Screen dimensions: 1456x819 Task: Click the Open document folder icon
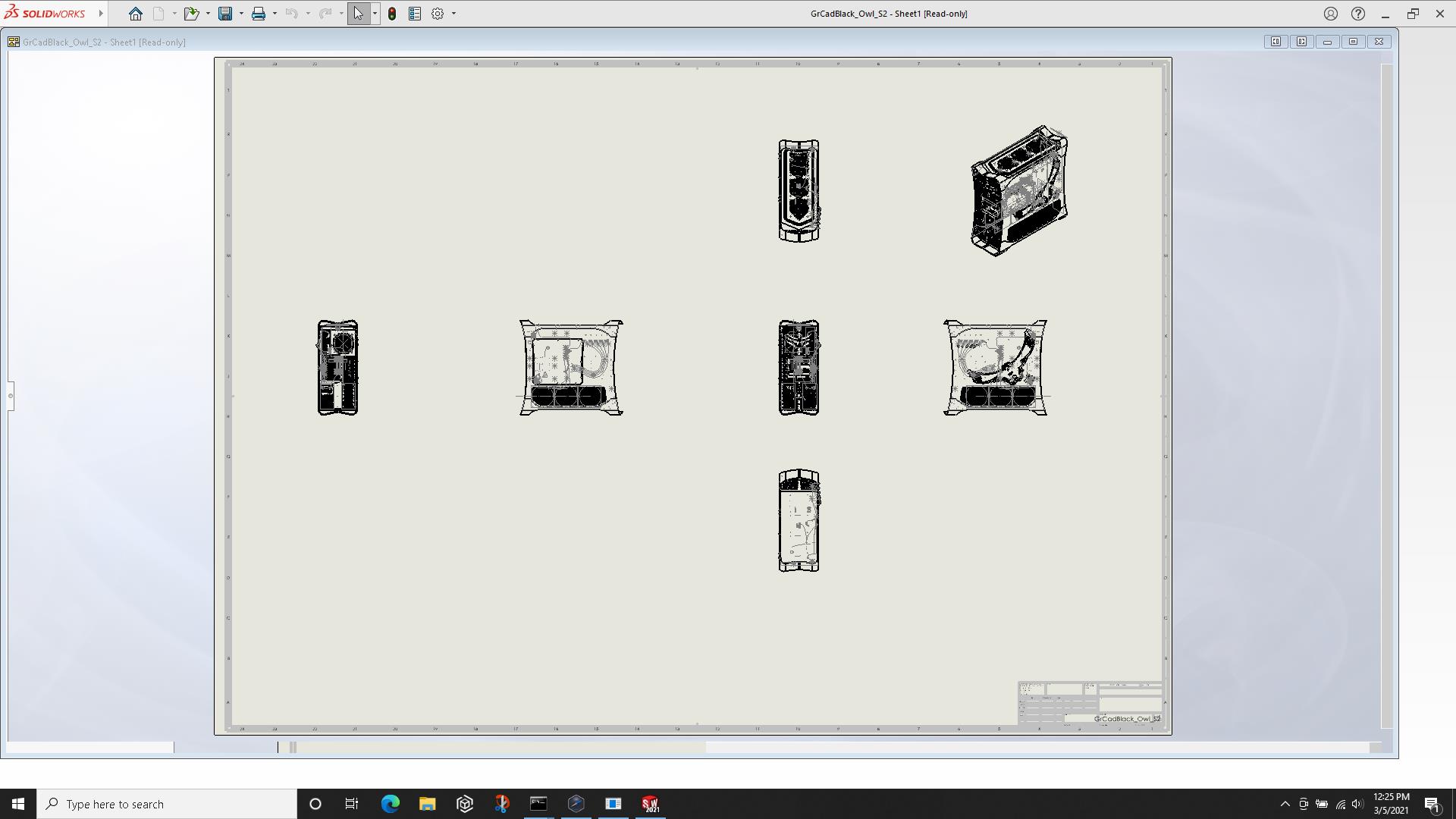tap(191, 14)
